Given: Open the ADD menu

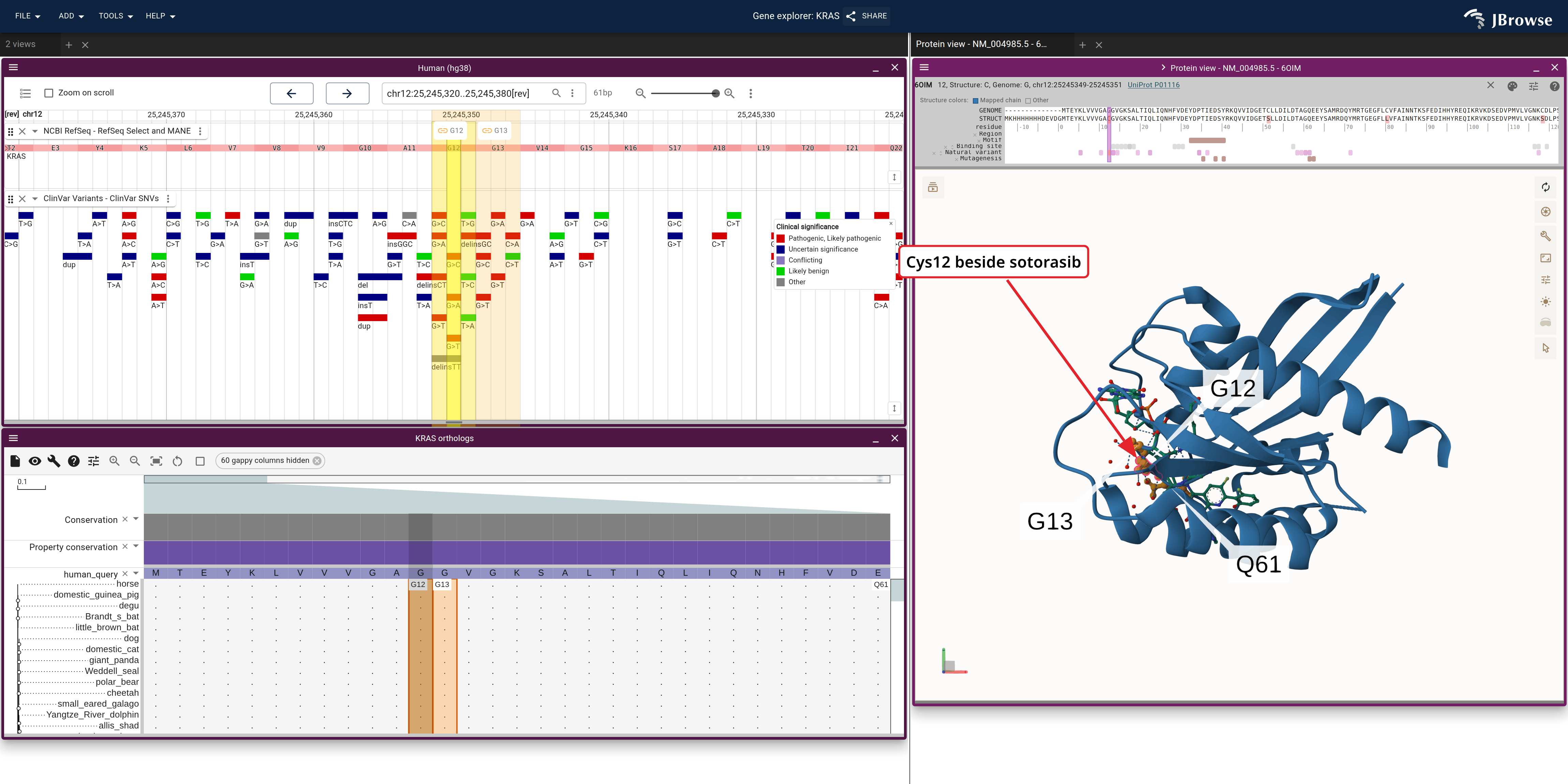Looking at the screenshot, I should click(71, 16).
